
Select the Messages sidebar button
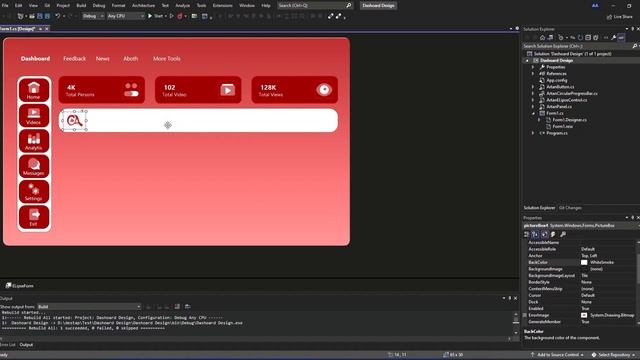click(34, 167)
